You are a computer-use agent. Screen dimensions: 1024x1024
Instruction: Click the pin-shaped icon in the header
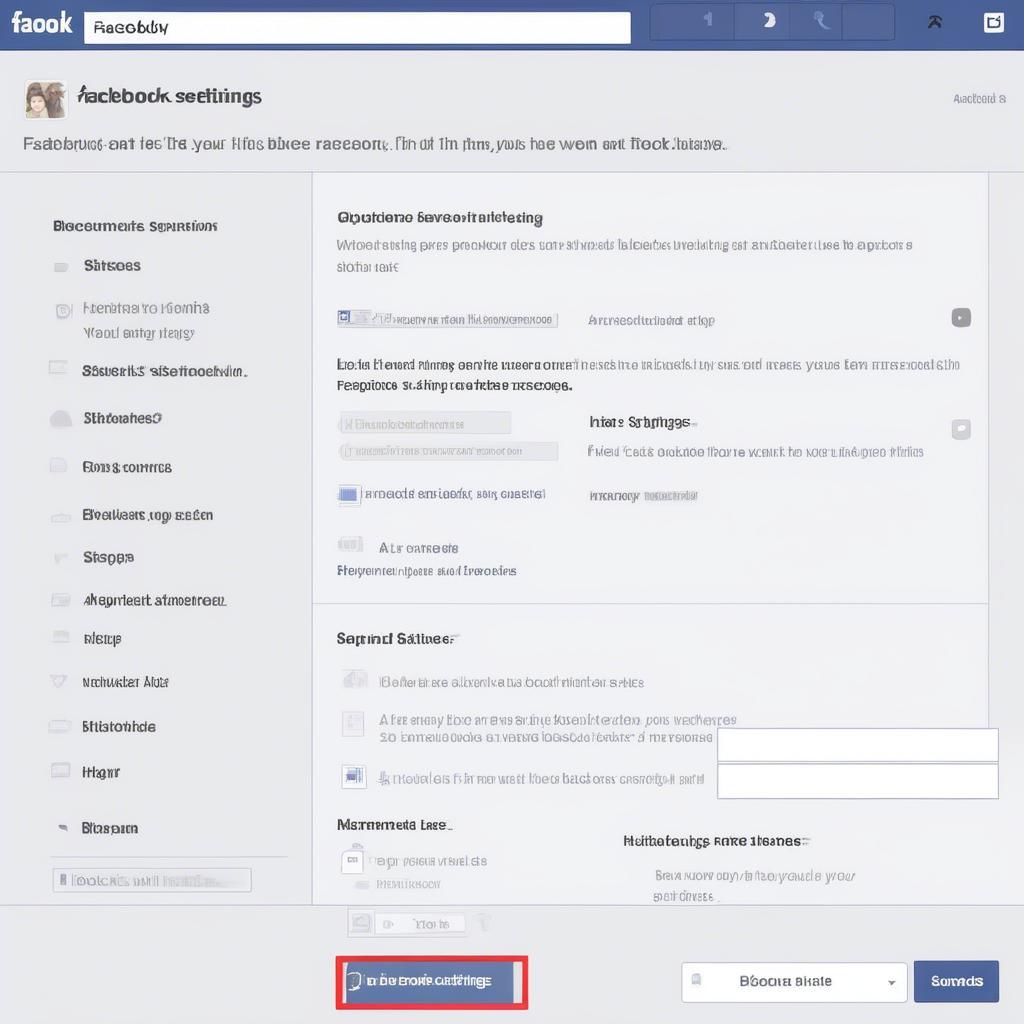click(x=821, y=21)
